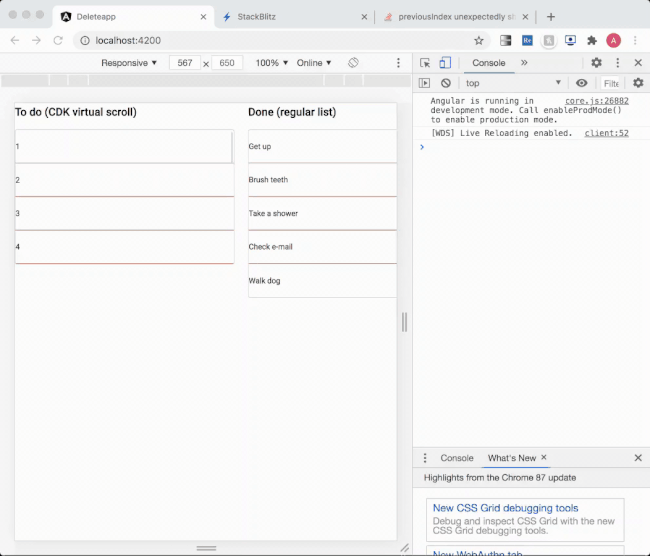Open device toolbar more options
Screen dimensions: 650x556
coord(398,63)
